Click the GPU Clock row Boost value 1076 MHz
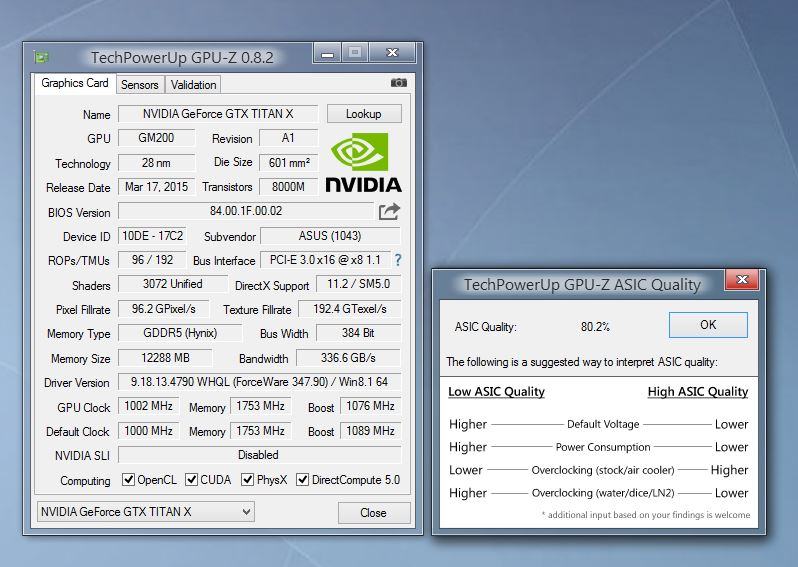The image size is (798, 567). (x=370, y=406)
